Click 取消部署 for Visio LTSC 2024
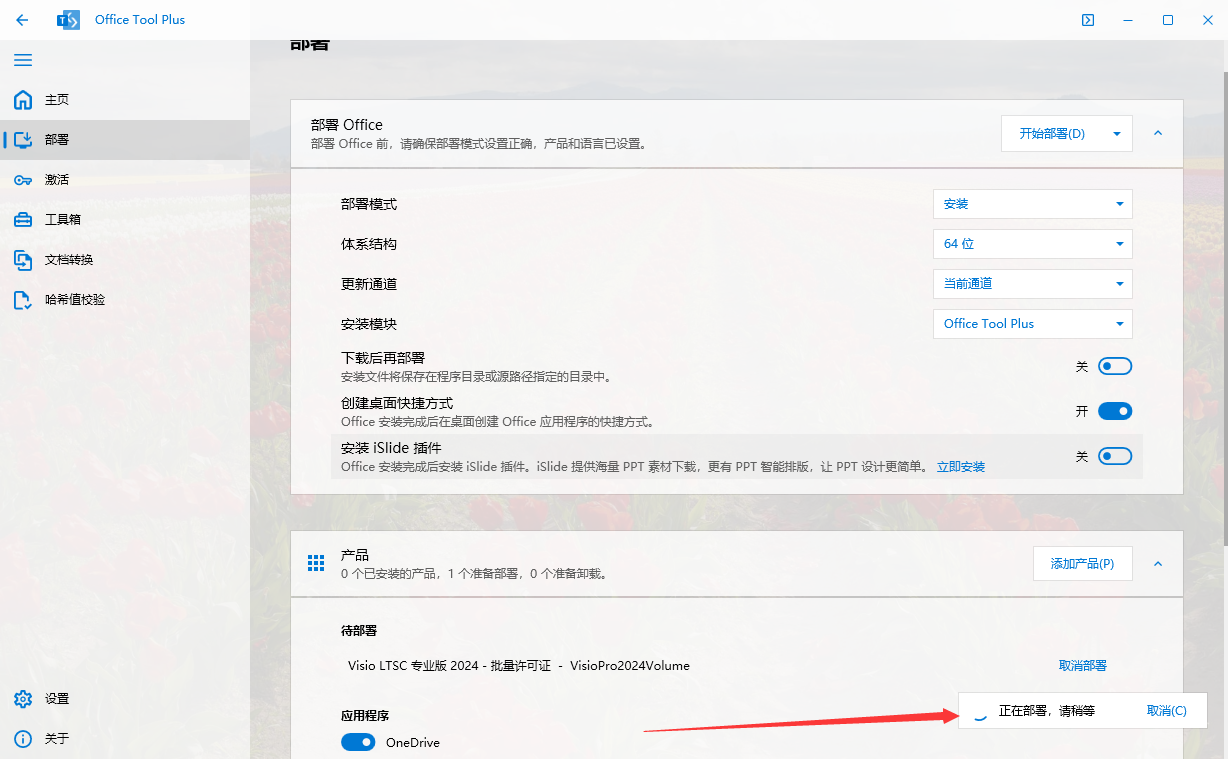Image resolution: width=1228 pixels, height=759 pixels. point(1083,666)
